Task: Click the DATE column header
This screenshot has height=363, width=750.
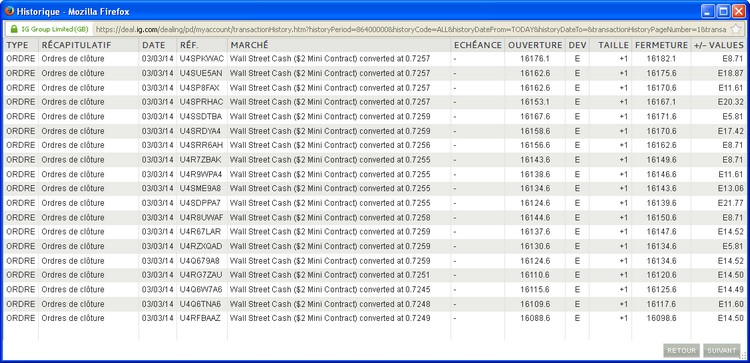Action: pos(154,45)
